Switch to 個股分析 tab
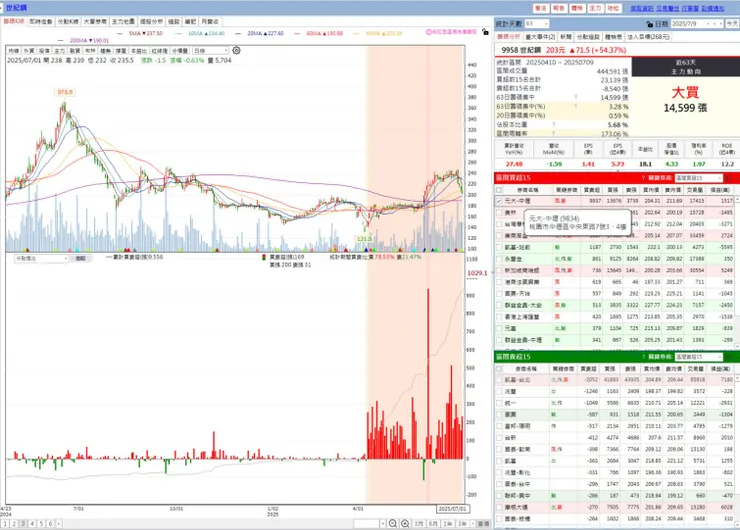The image size is (740, 530). click(151, 22)
